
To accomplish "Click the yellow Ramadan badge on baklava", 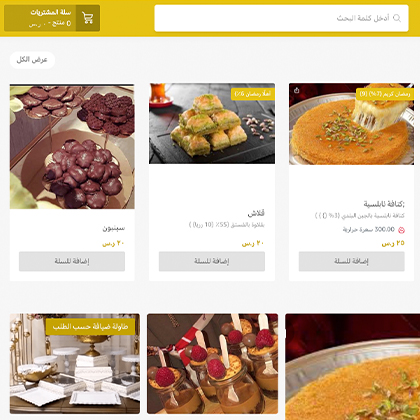I will [x=253, y=94].
